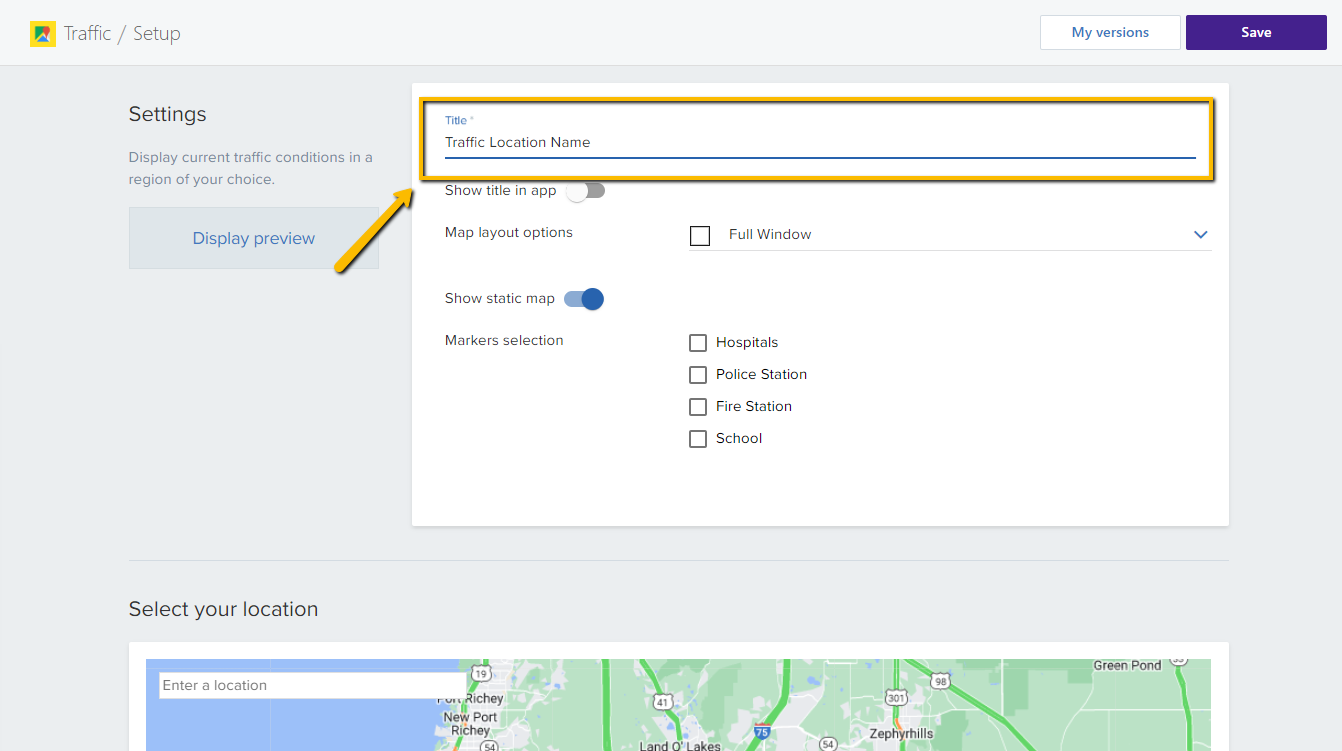1342x751 pixels.
Task: Turn off the Show static map toggle
Action: click(x=584, y=299)
